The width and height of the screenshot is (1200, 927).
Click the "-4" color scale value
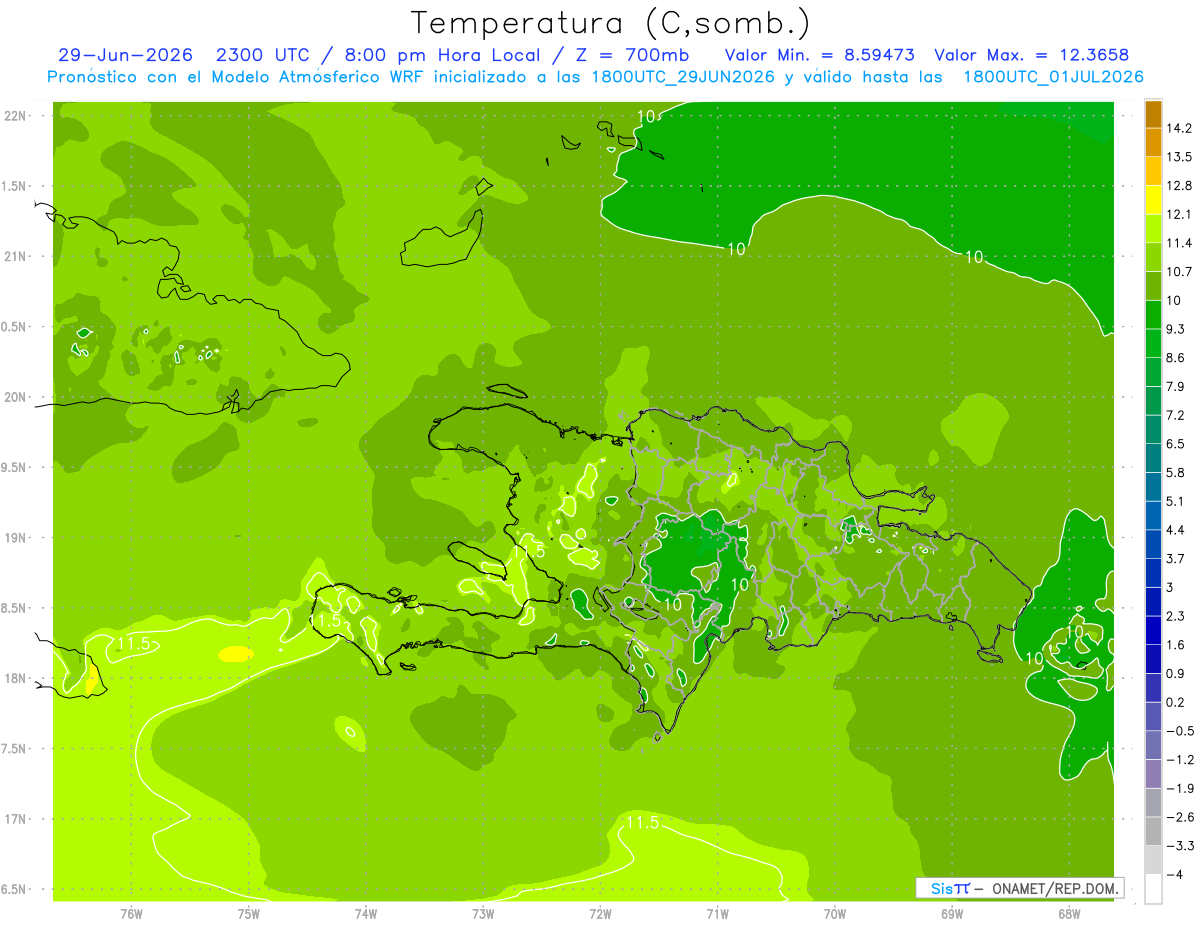tap(1174, 875)
